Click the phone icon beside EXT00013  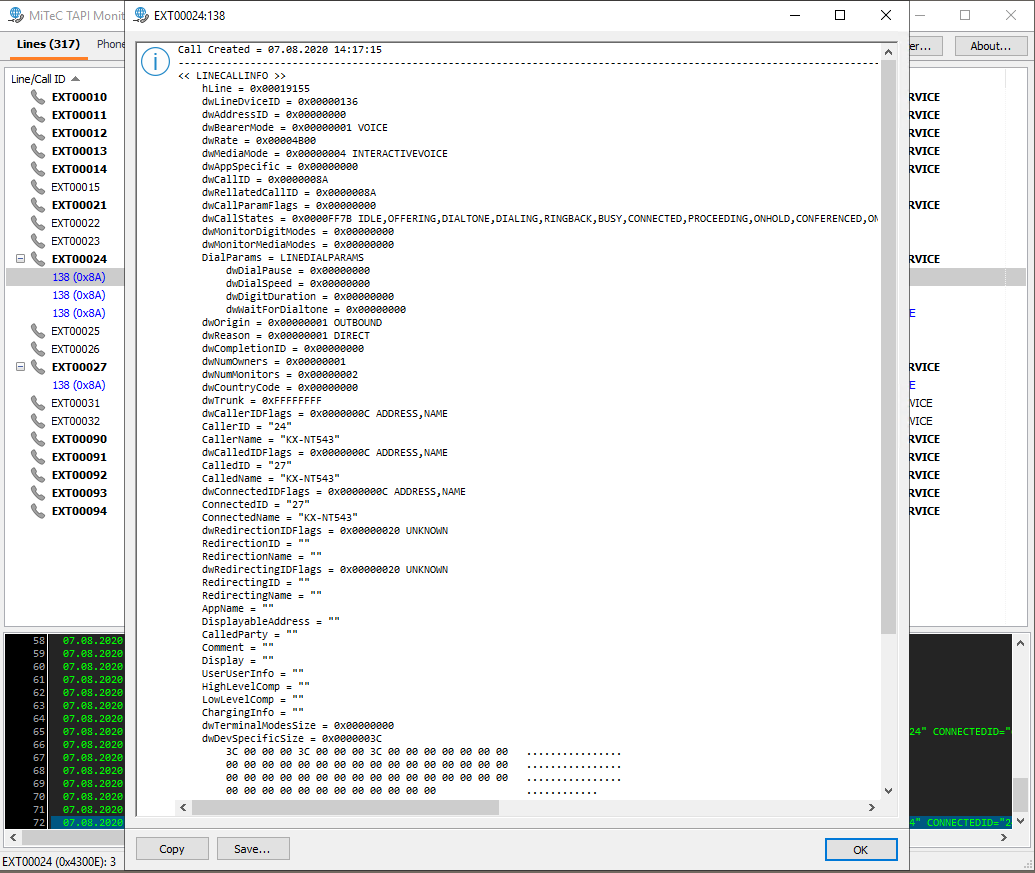point(38,151)
